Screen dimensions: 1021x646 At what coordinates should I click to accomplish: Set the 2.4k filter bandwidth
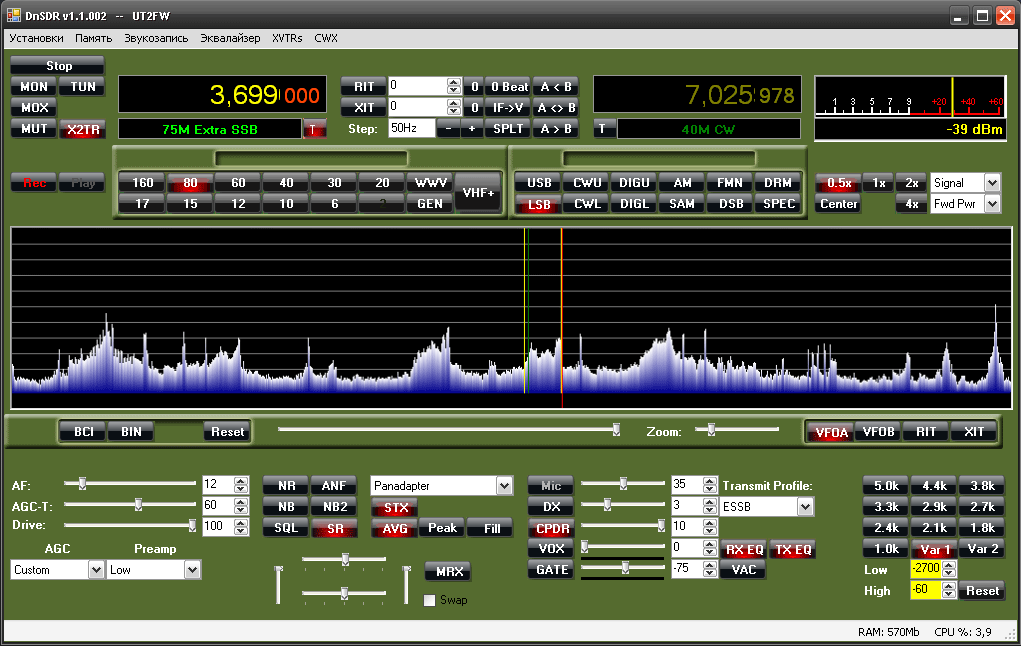pyautogui.click(x=886, y=527)
